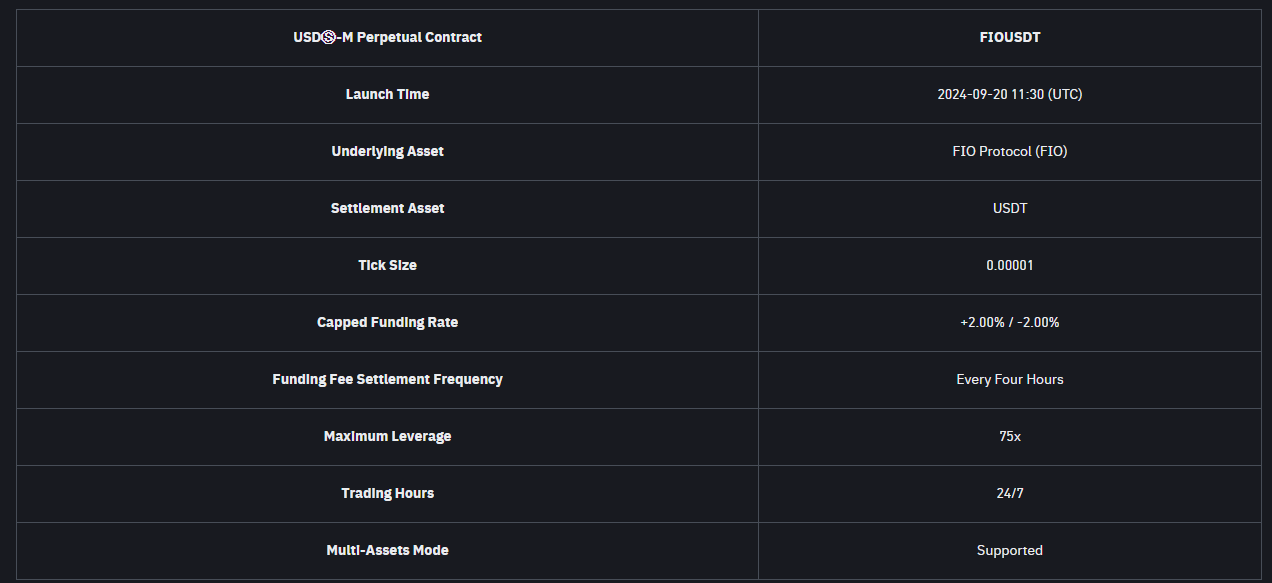Select the USDT settlement value

pos(1010,209)
